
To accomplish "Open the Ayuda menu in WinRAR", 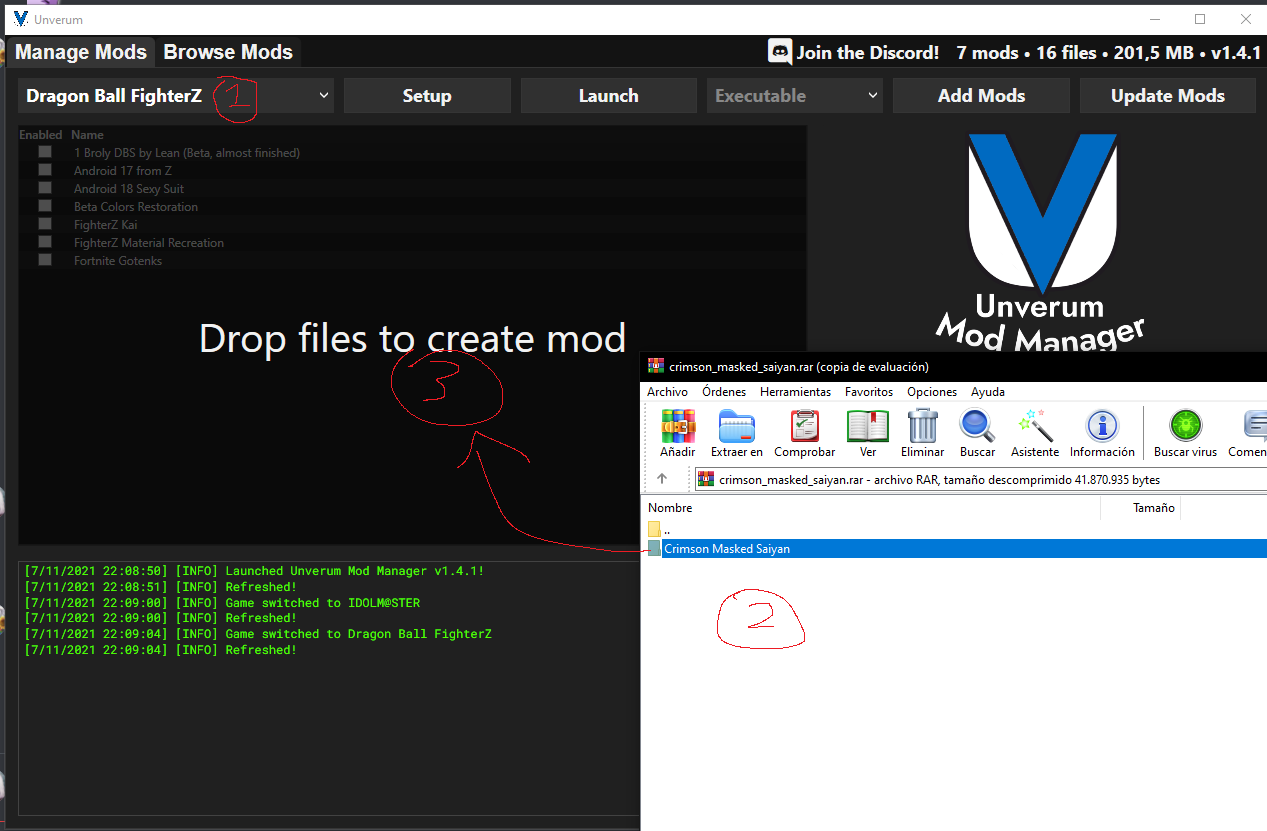I will coord(988,392).
